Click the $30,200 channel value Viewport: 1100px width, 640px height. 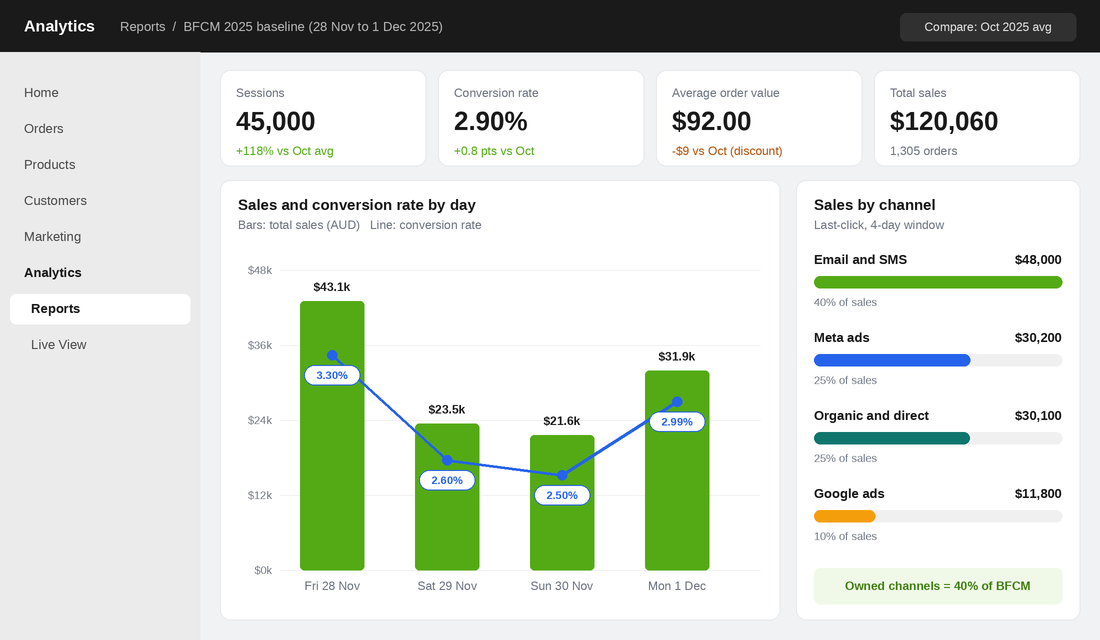pyautogui.click(x=1038, y=338)
